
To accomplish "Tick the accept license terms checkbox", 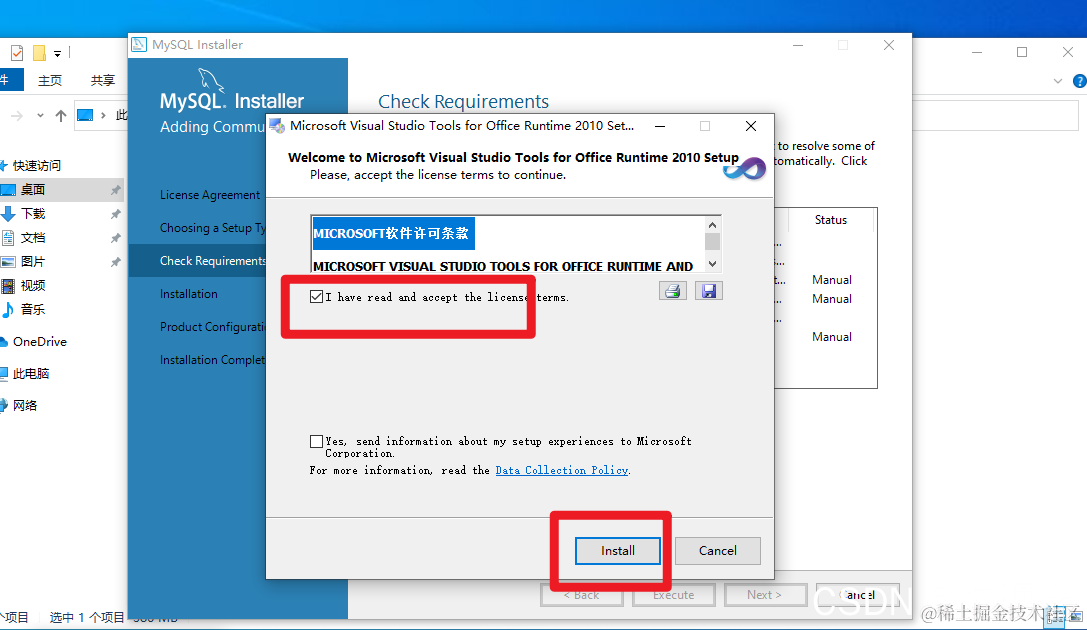I will [317, 297].
